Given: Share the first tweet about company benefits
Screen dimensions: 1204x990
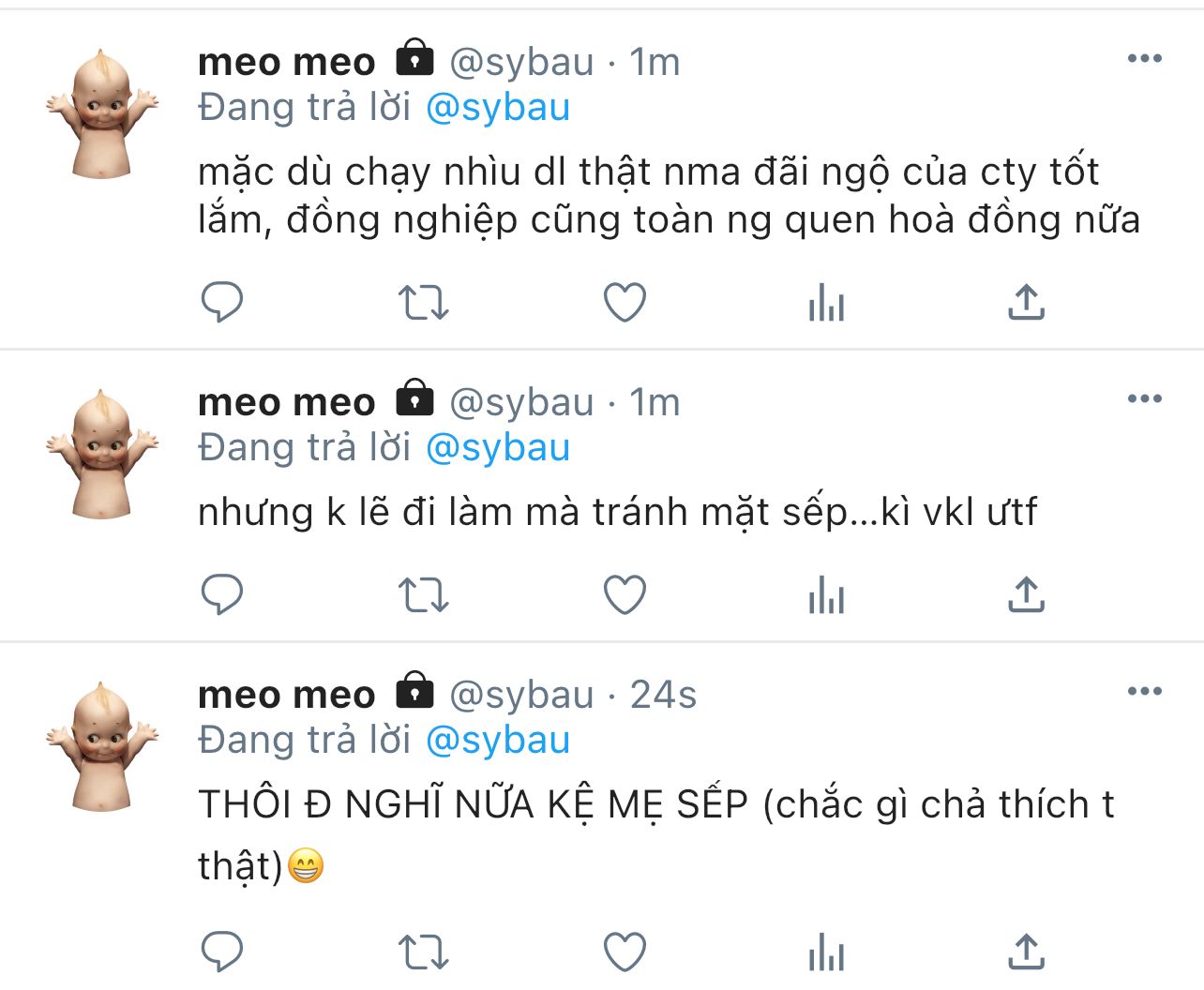Looking at the screenshot, I should click(x=1026, y=302).
